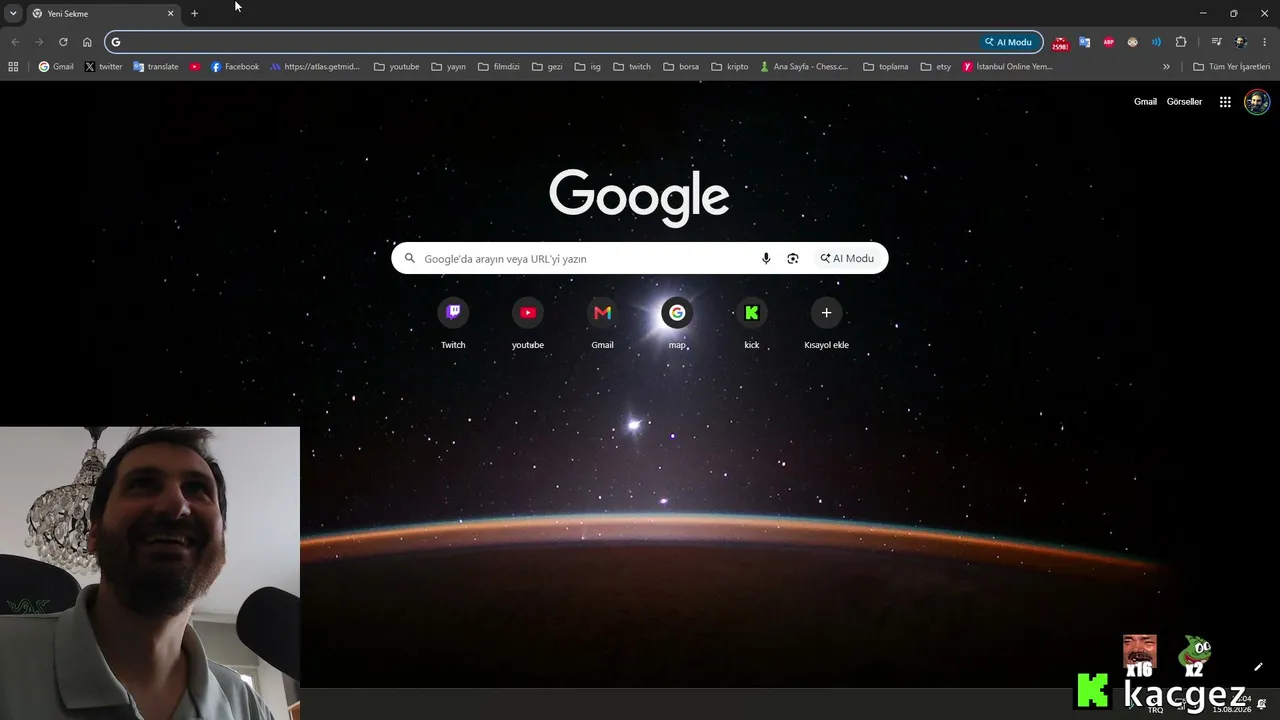Reload the current page

[x=63, y=42]
